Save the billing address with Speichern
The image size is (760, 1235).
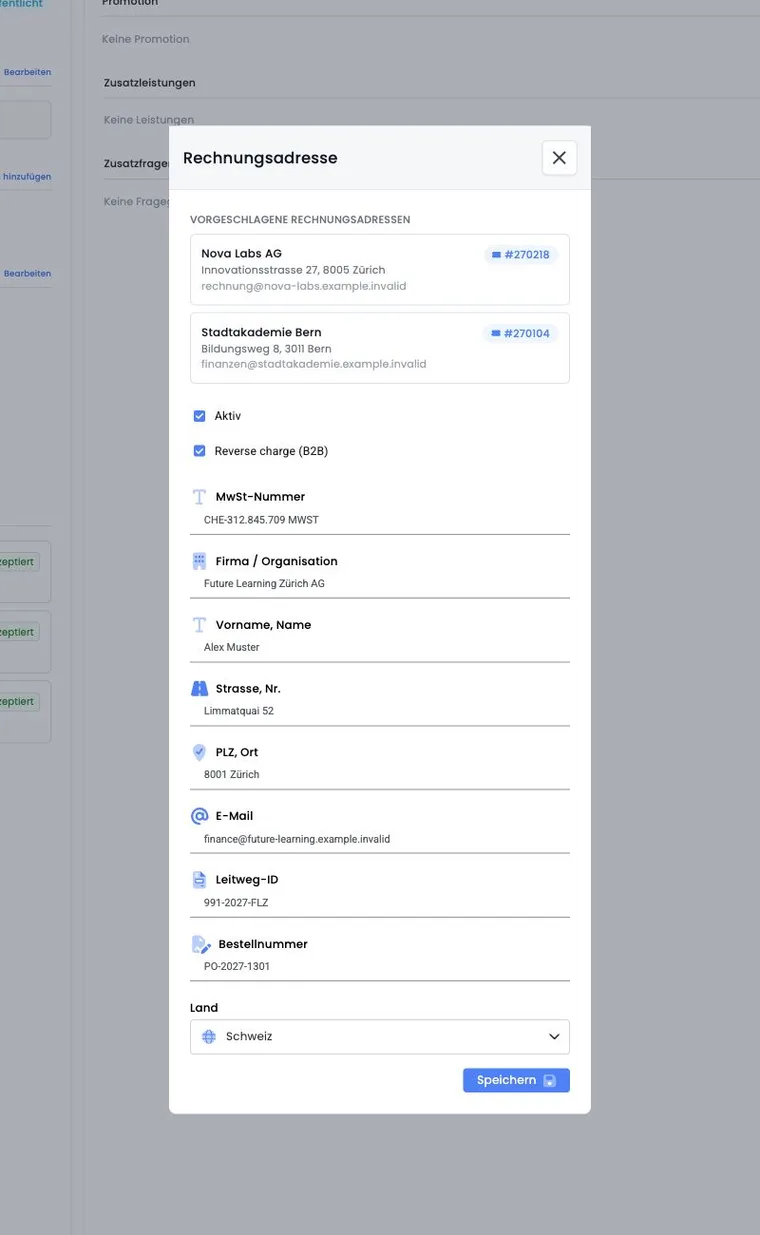pyautogui.click(x=516, y=1080)
